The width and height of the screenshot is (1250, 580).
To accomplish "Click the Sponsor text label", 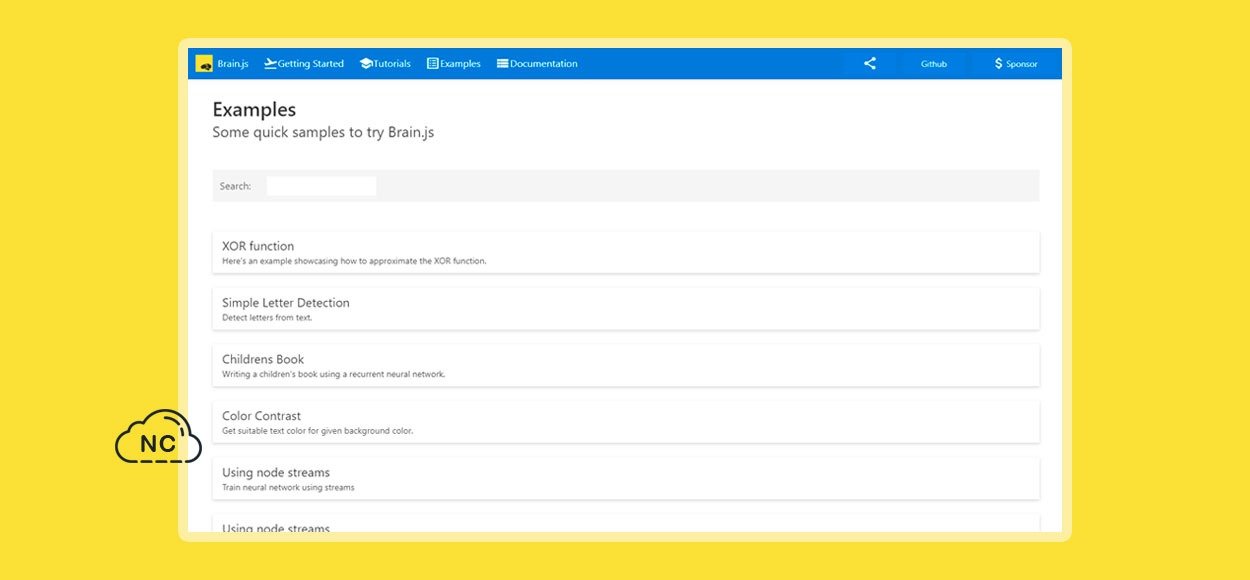I will (x=1021, y=64).
